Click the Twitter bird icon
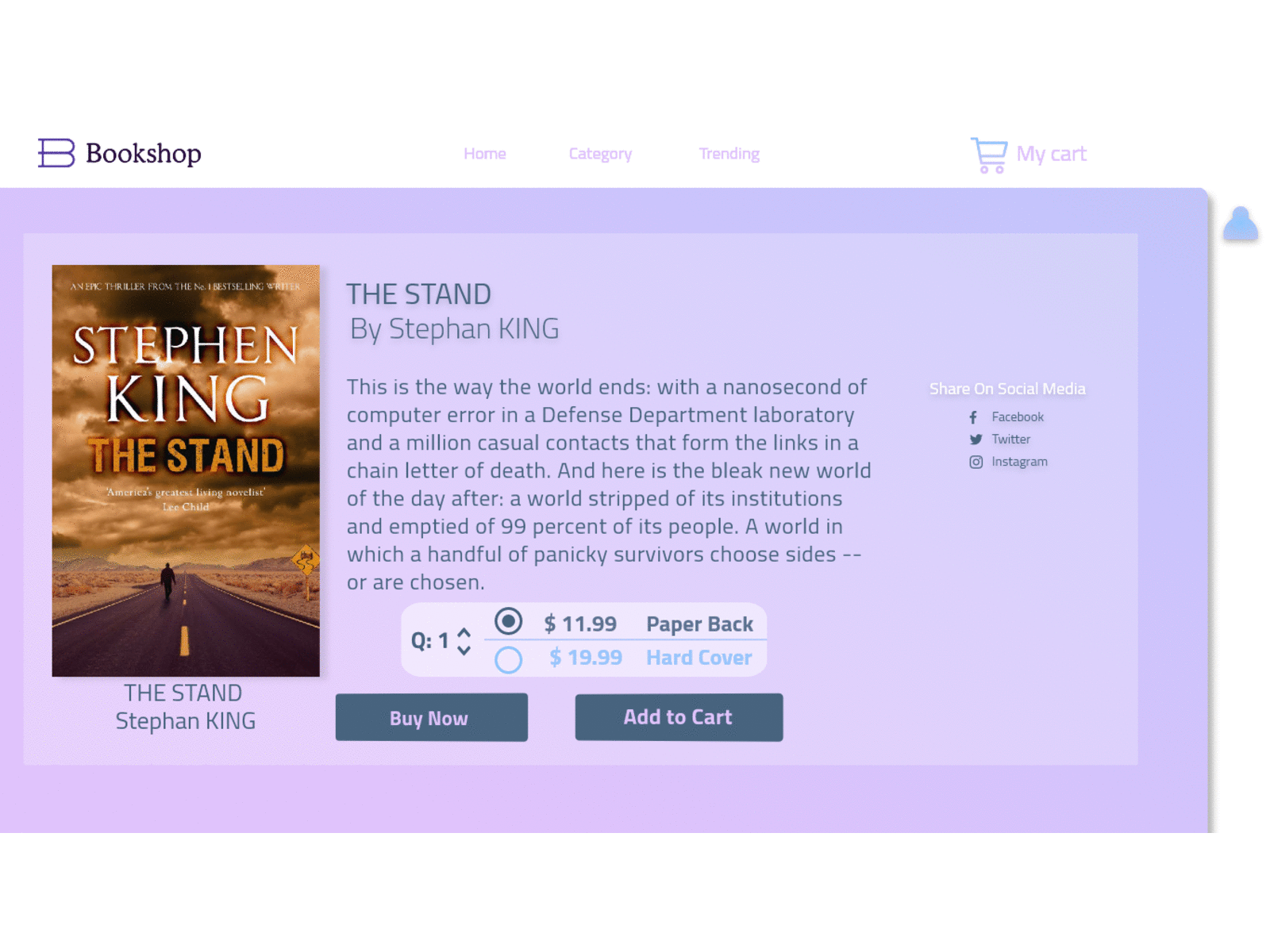This screenshot has height=952, width=1270. 976,440
